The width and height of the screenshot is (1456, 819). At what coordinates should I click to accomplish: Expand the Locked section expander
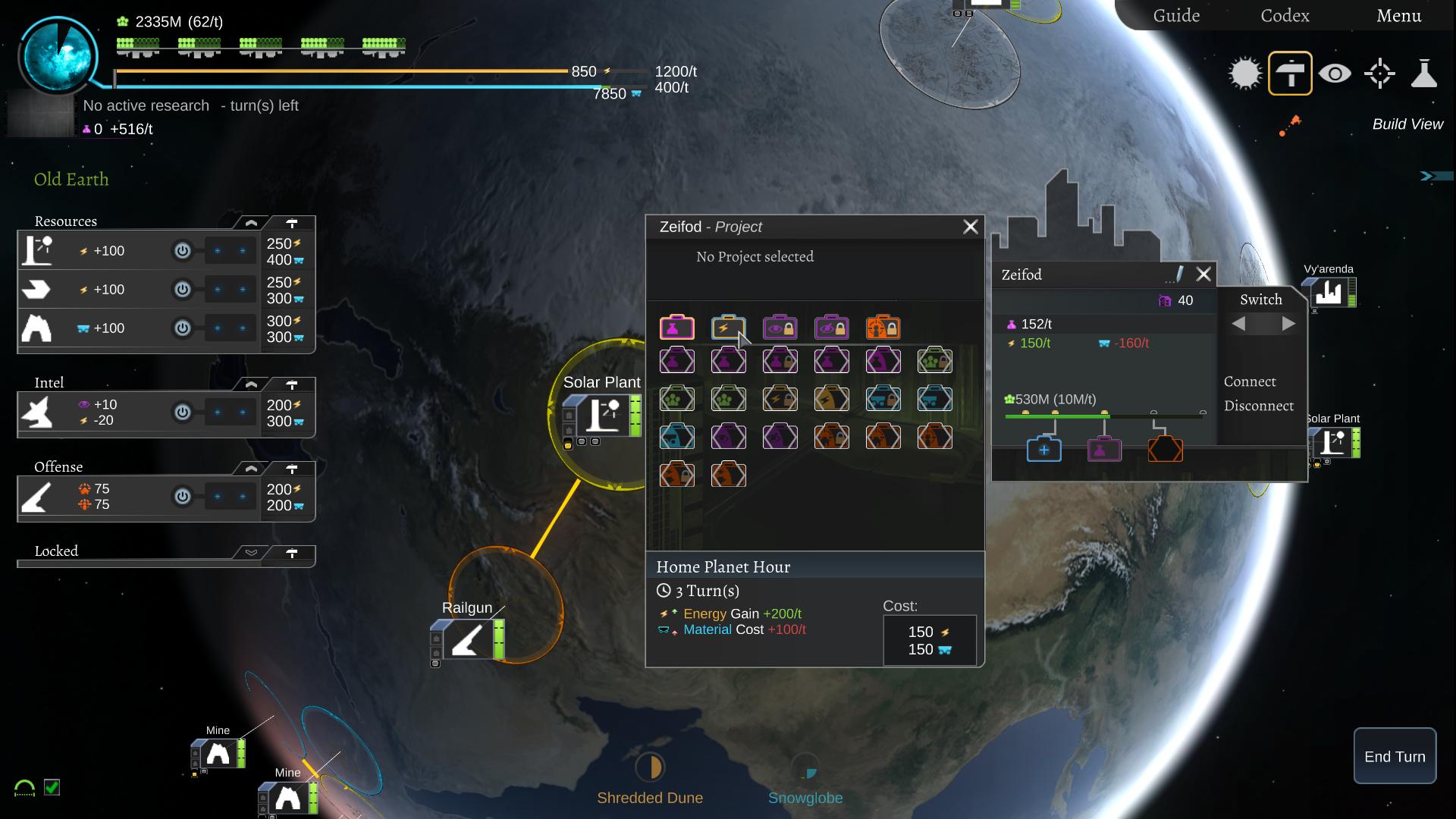click(250, 551)
